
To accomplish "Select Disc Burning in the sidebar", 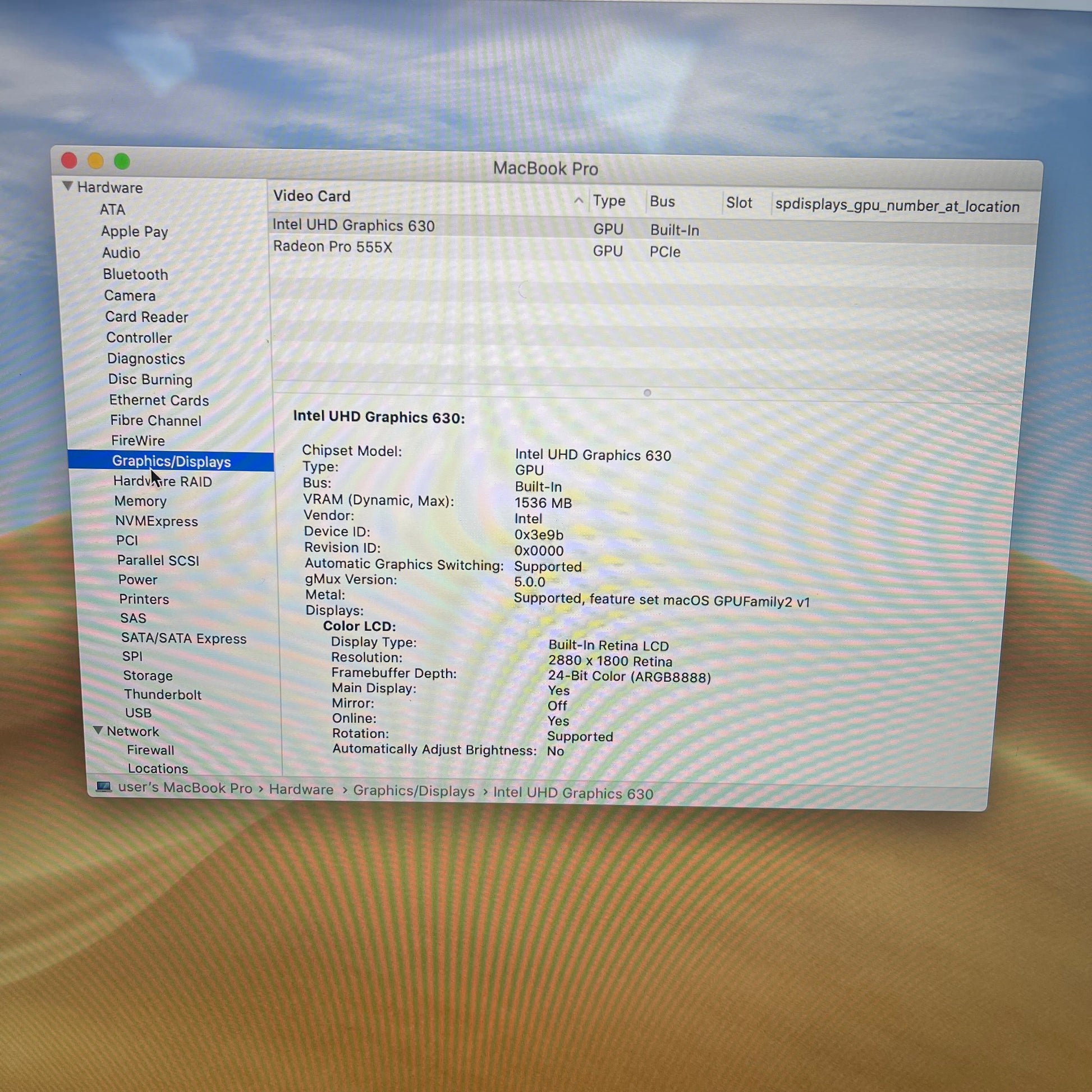I will (150, 379).
